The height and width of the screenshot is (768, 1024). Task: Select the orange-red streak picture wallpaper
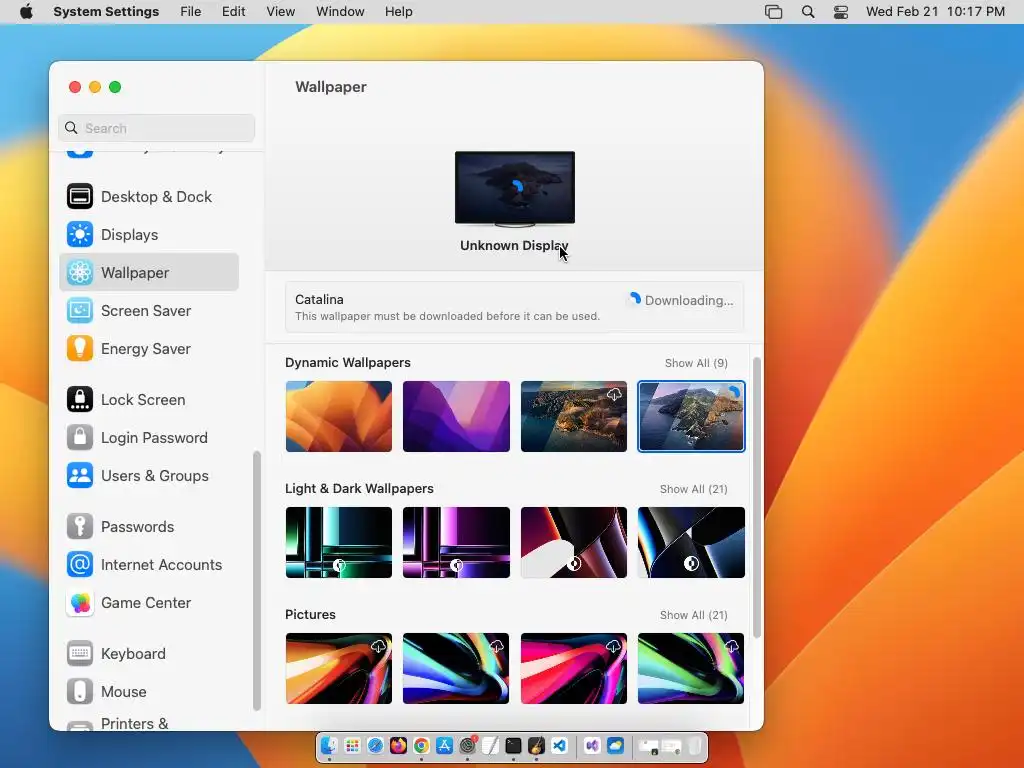(339, 669)
